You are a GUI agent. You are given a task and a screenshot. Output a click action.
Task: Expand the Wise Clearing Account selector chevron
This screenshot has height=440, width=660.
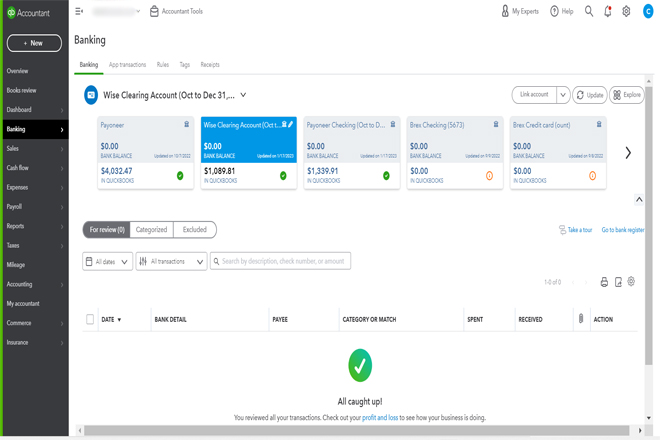click(243, 95)
